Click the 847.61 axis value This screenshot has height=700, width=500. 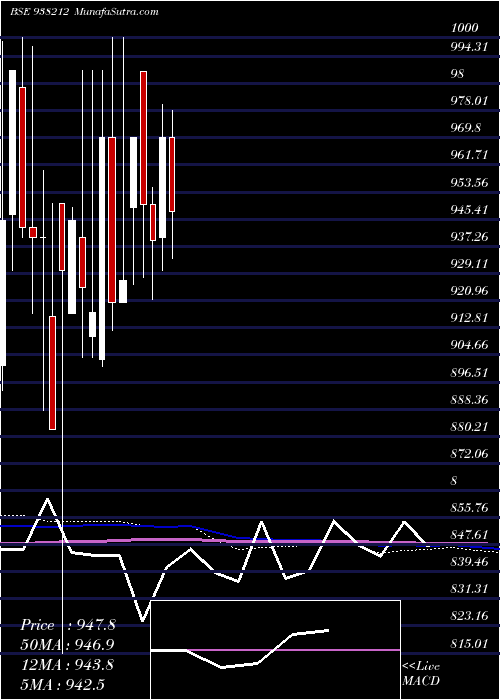[x=469, y=535]
